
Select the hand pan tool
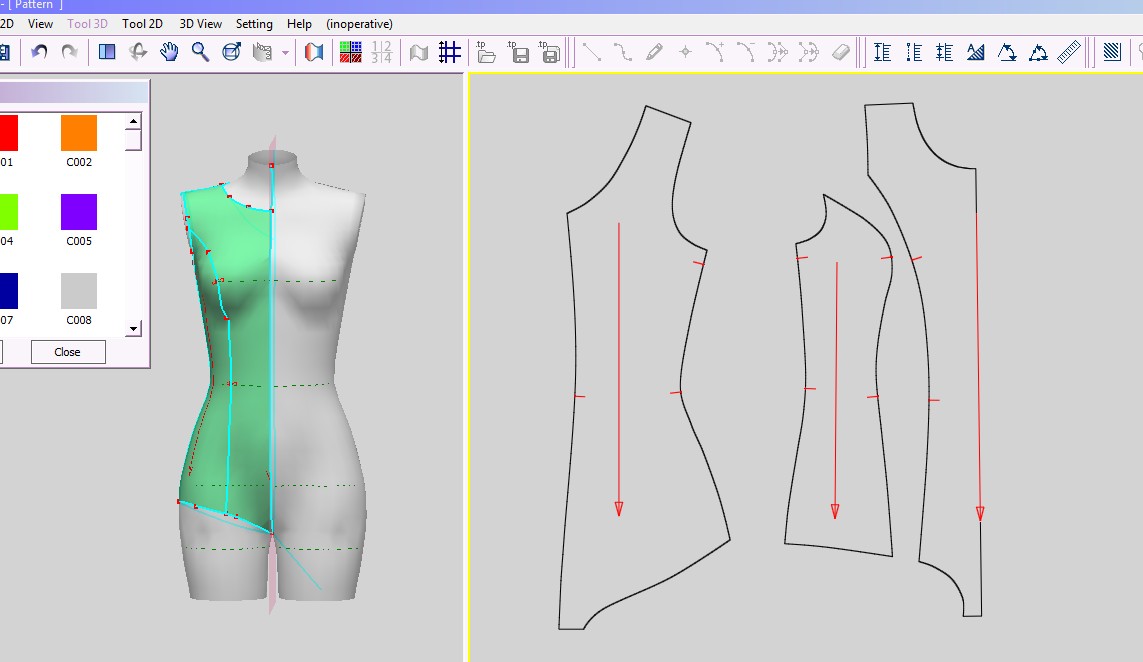click(x=169, y=52)
